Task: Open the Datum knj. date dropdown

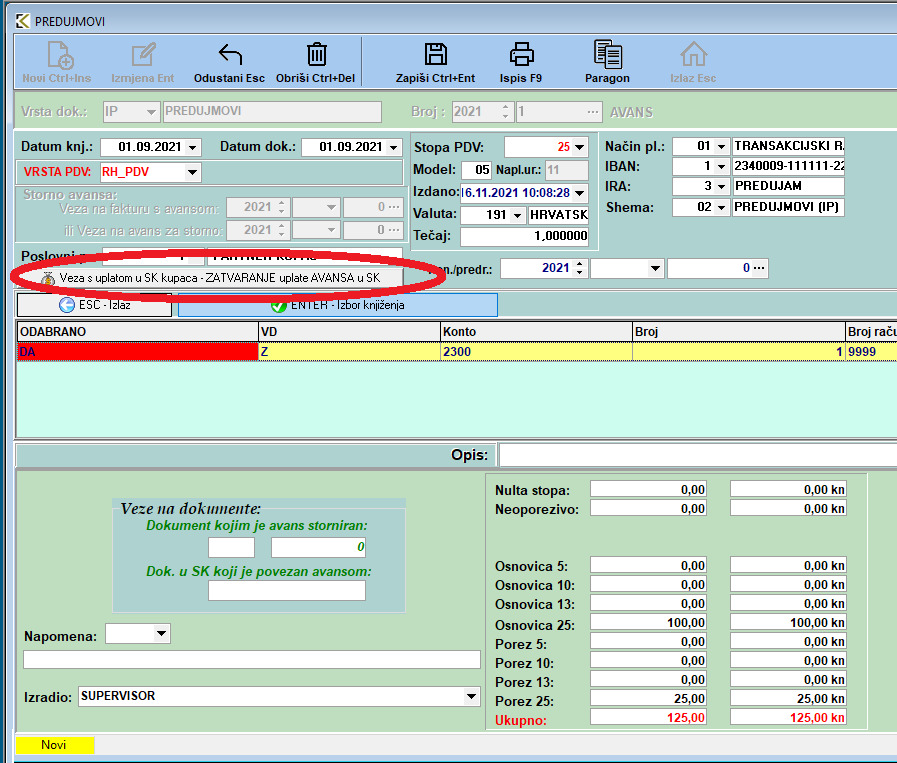Action: [x=193, y=147]
